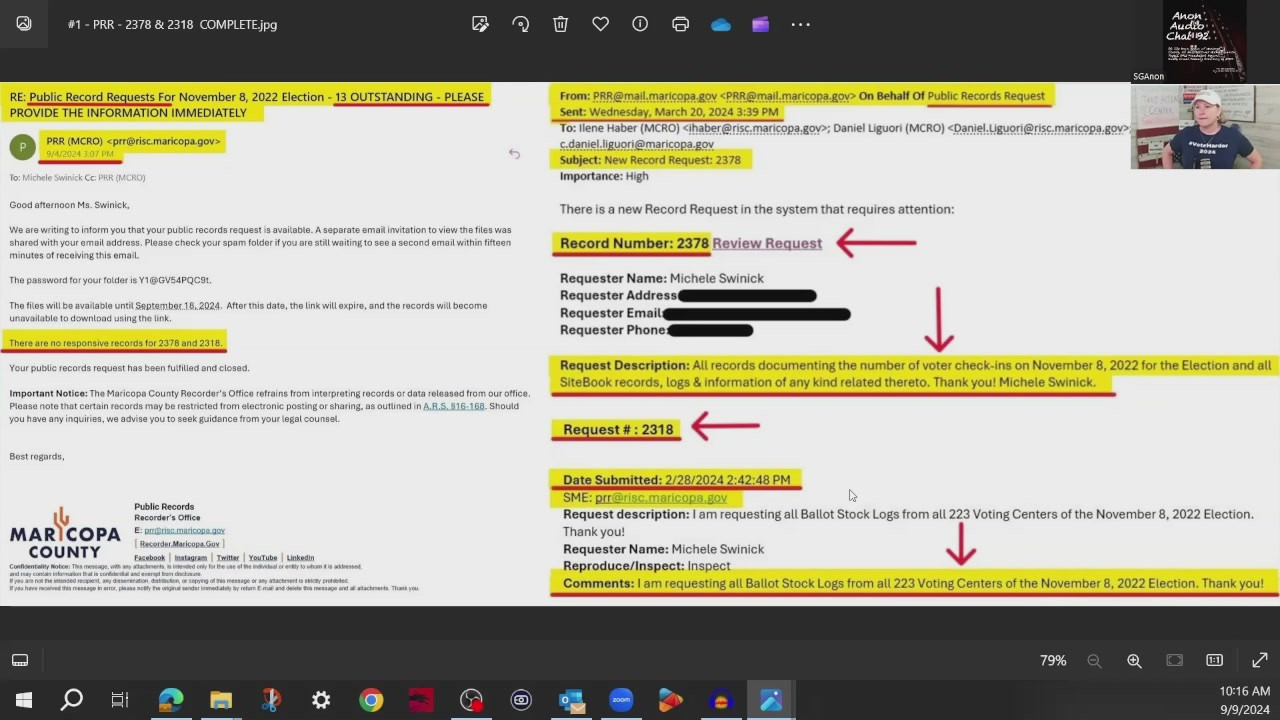Open the Snipping tool taskbar icon
Viewport: 1280px width, 720px height.
point(271,700)
